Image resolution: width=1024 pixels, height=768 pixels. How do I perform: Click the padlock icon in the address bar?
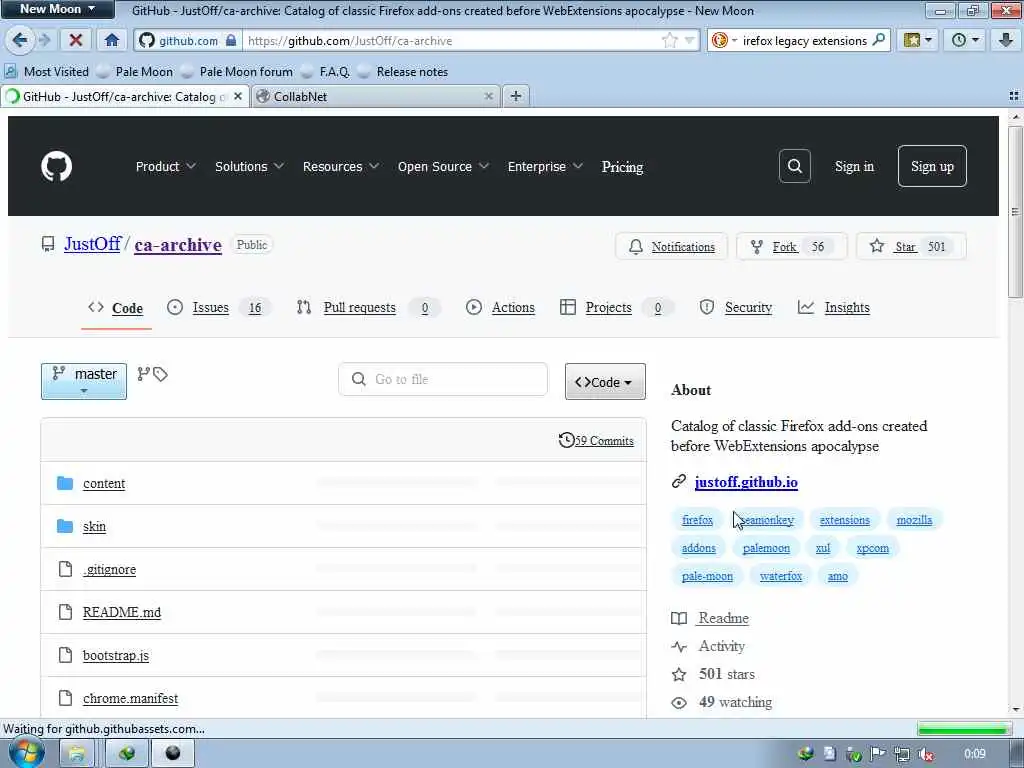(231, 40)
